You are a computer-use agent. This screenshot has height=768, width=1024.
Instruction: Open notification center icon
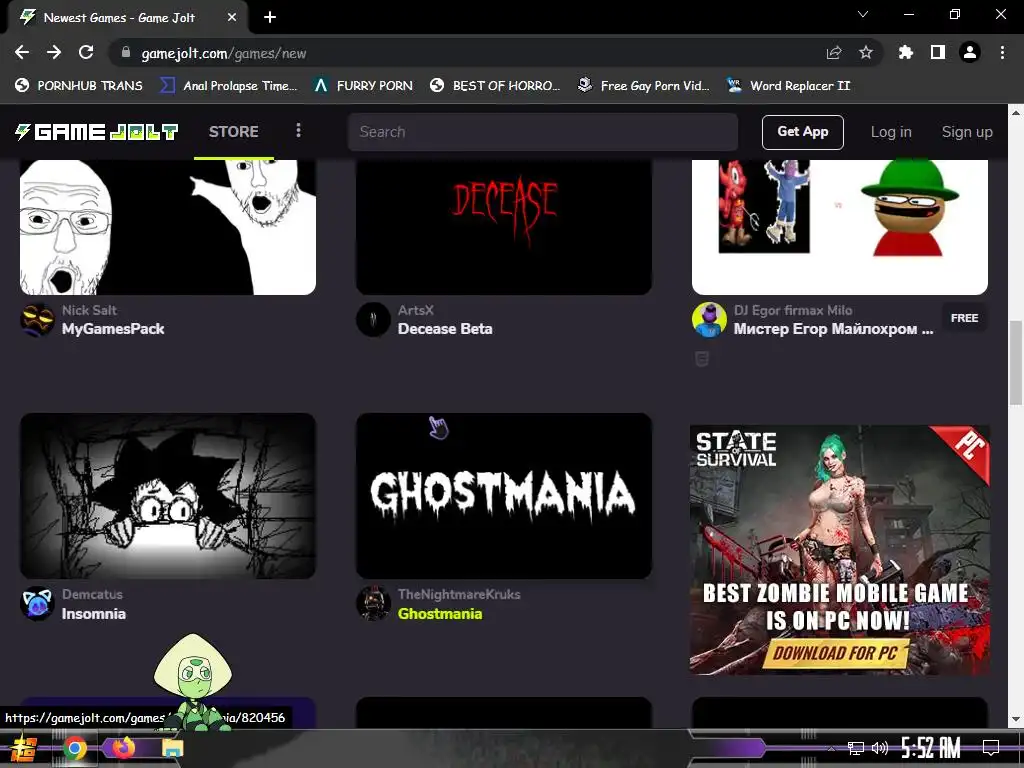[x=991, y=748]
